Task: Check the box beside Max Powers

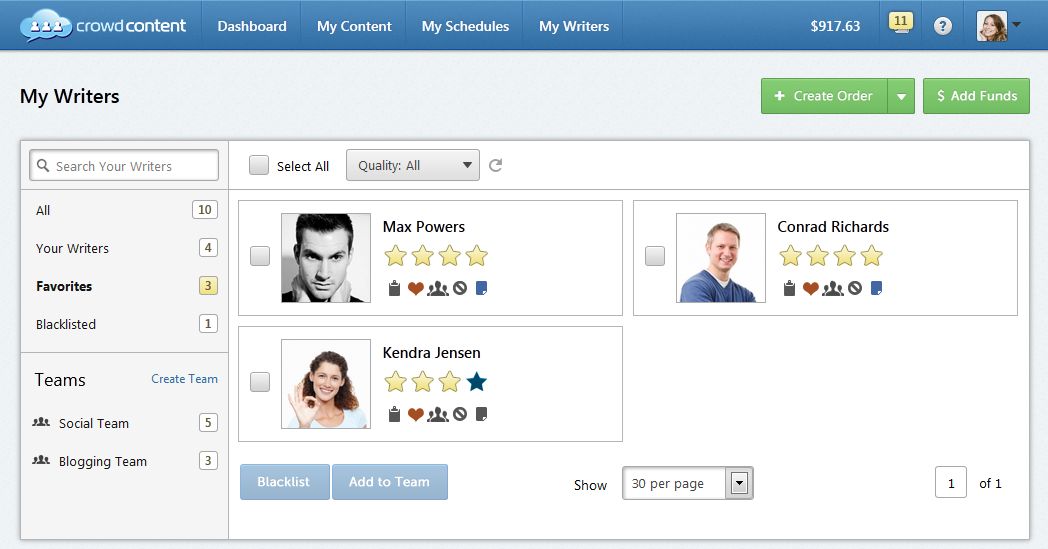Action: click(x=260, y=256)
